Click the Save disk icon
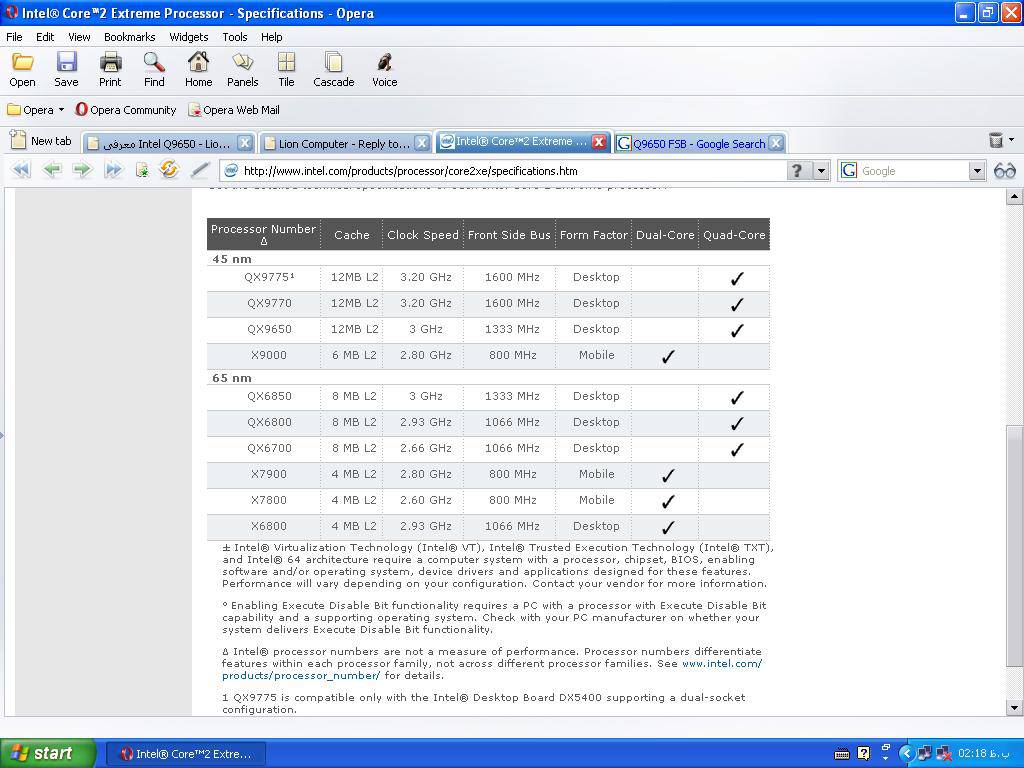Viewport: 1024px width, 768px height. tap(66, 70)
